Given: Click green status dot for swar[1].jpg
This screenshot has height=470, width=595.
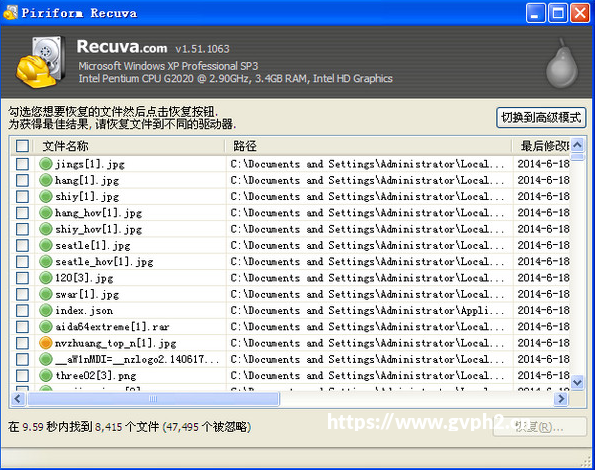Looking at the screenshot, I should tap(46, 294).
